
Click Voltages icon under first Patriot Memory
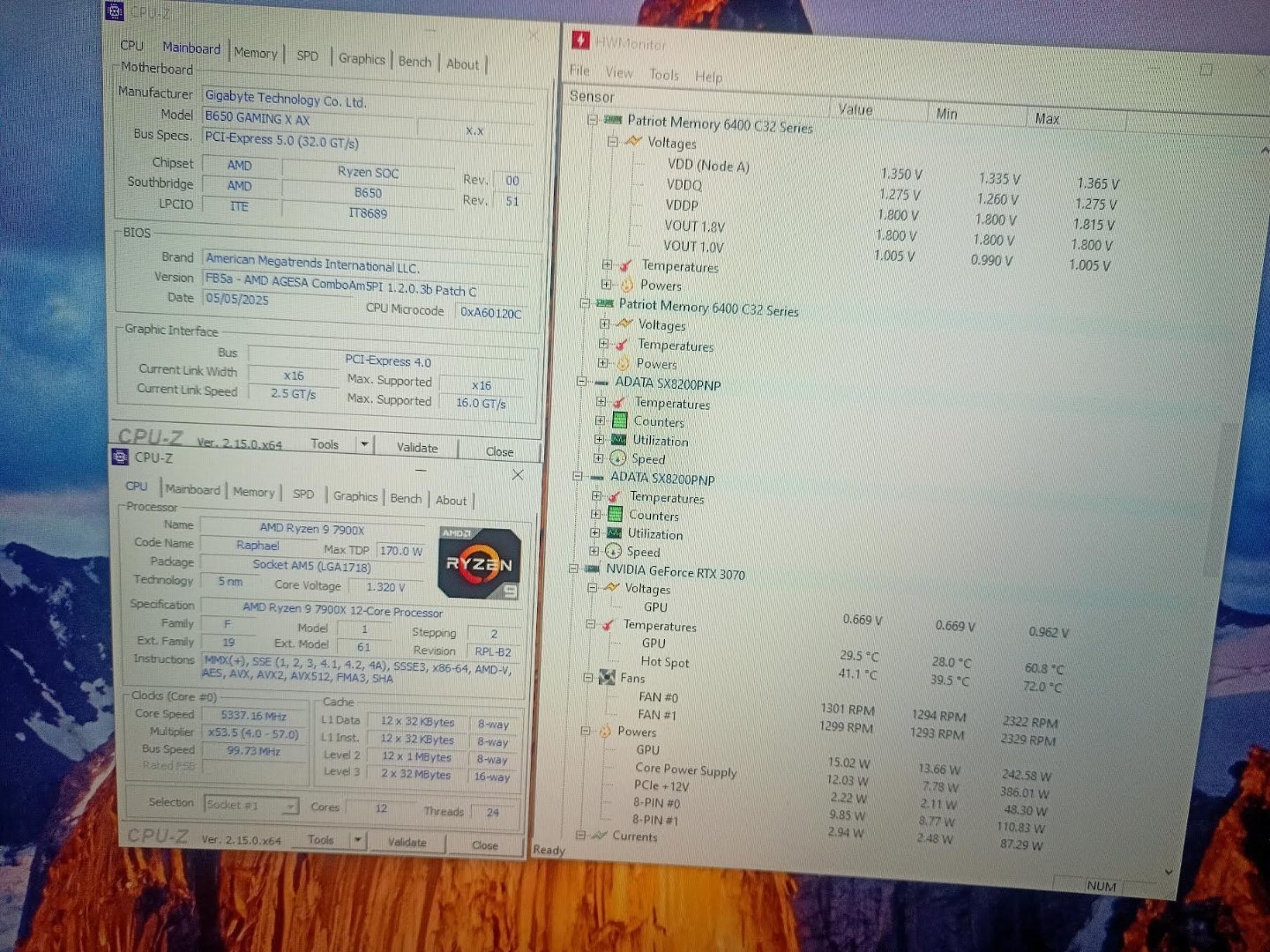pyautogui.click(x=632, y=141)
